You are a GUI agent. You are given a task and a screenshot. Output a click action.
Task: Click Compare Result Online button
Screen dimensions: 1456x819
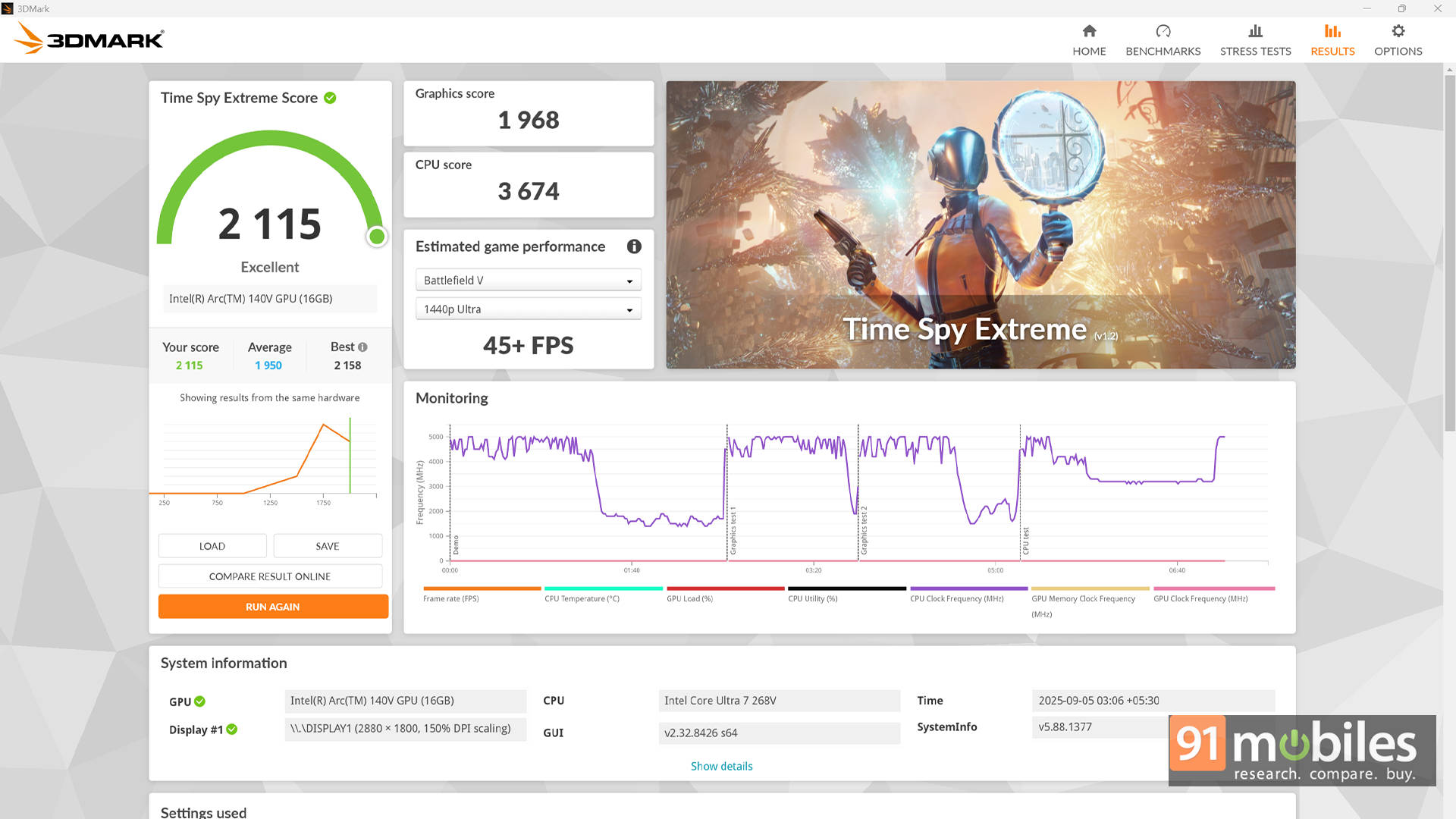(x=270, y=576)
